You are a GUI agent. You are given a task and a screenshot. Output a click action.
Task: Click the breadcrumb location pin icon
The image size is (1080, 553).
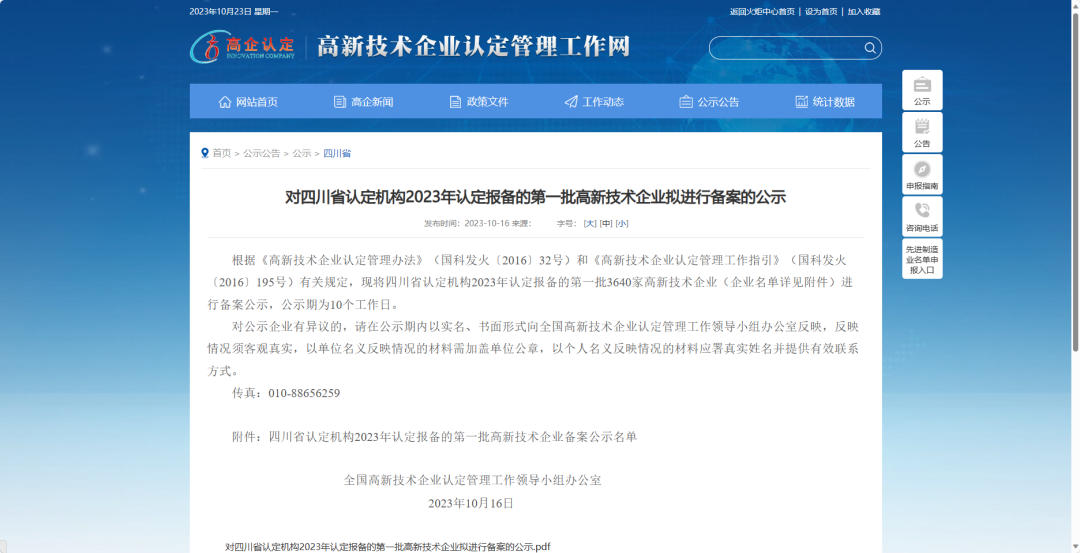[205, 153]
